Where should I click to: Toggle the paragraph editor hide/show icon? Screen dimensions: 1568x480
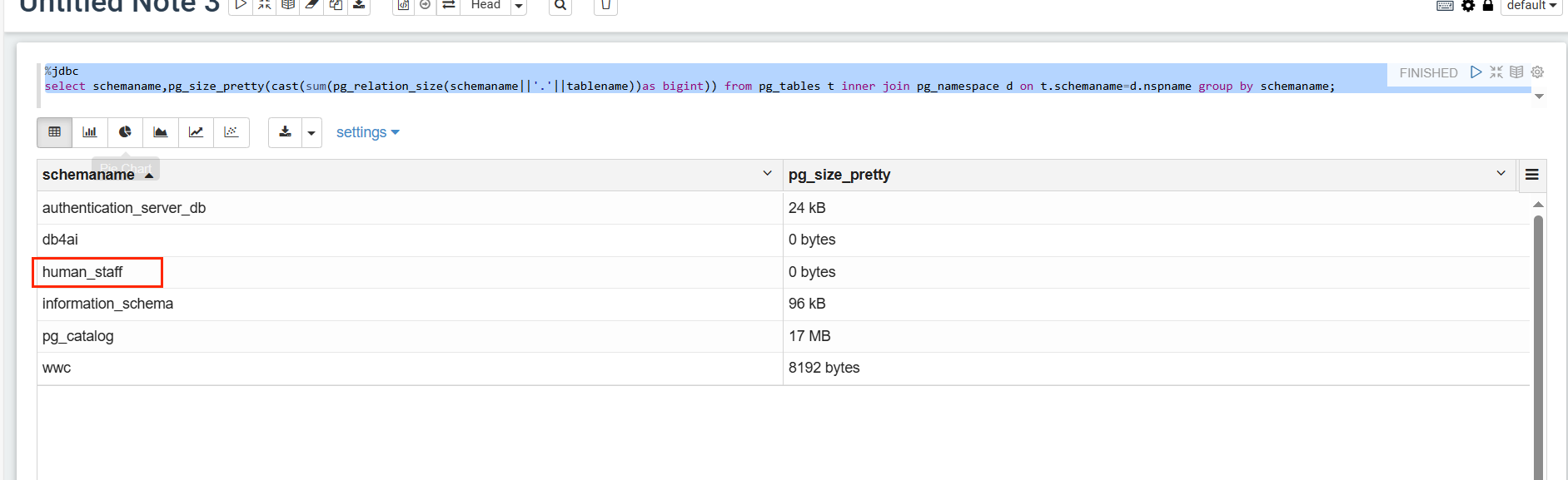[1496, 72]
